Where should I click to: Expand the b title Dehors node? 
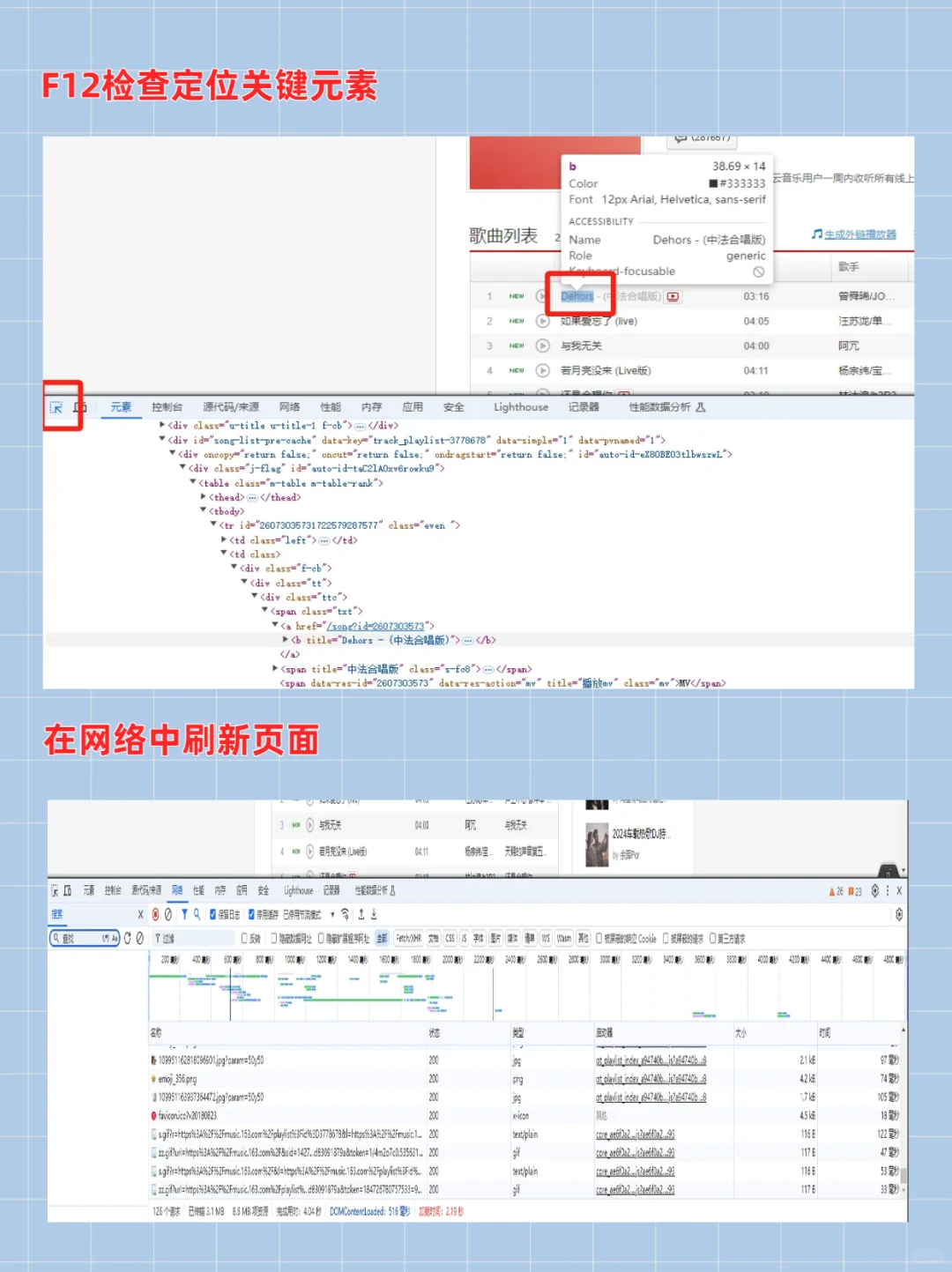coord(286,640)
